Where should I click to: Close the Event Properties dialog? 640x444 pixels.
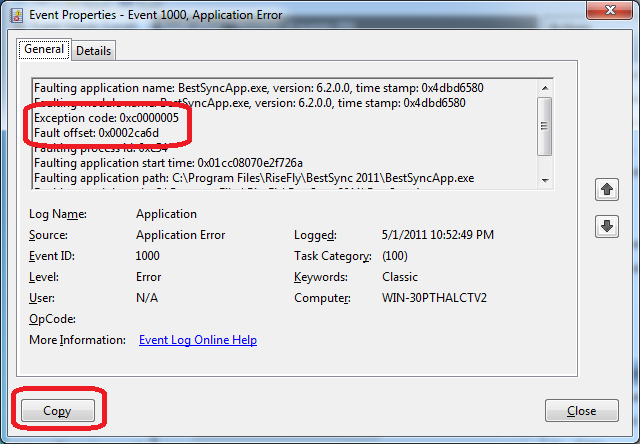coord(582,410)
